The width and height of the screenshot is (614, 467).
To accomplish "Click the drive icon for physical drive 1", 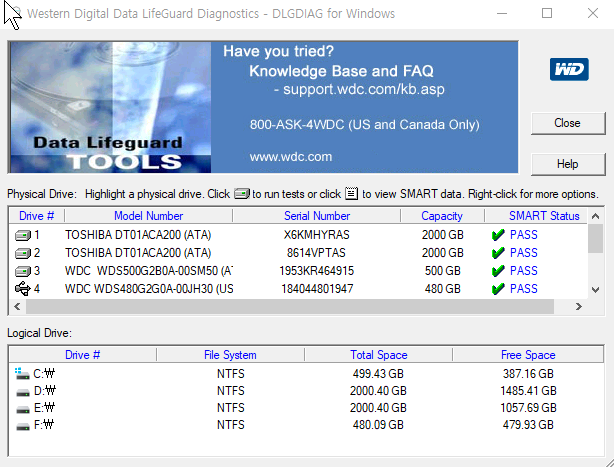I will click(23, 235).
